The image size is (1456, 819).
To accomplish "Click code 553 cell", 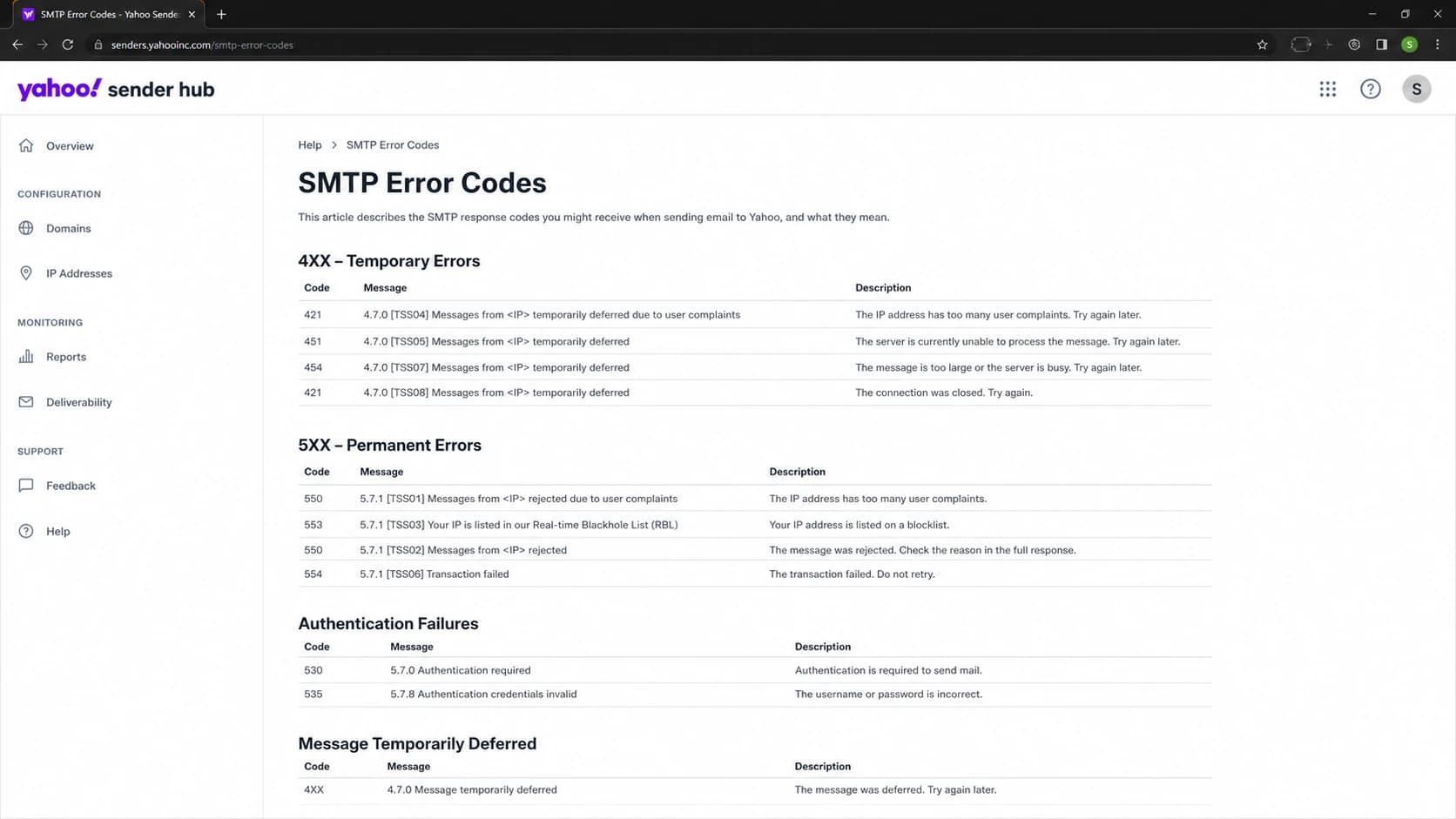I will point(313,525).
